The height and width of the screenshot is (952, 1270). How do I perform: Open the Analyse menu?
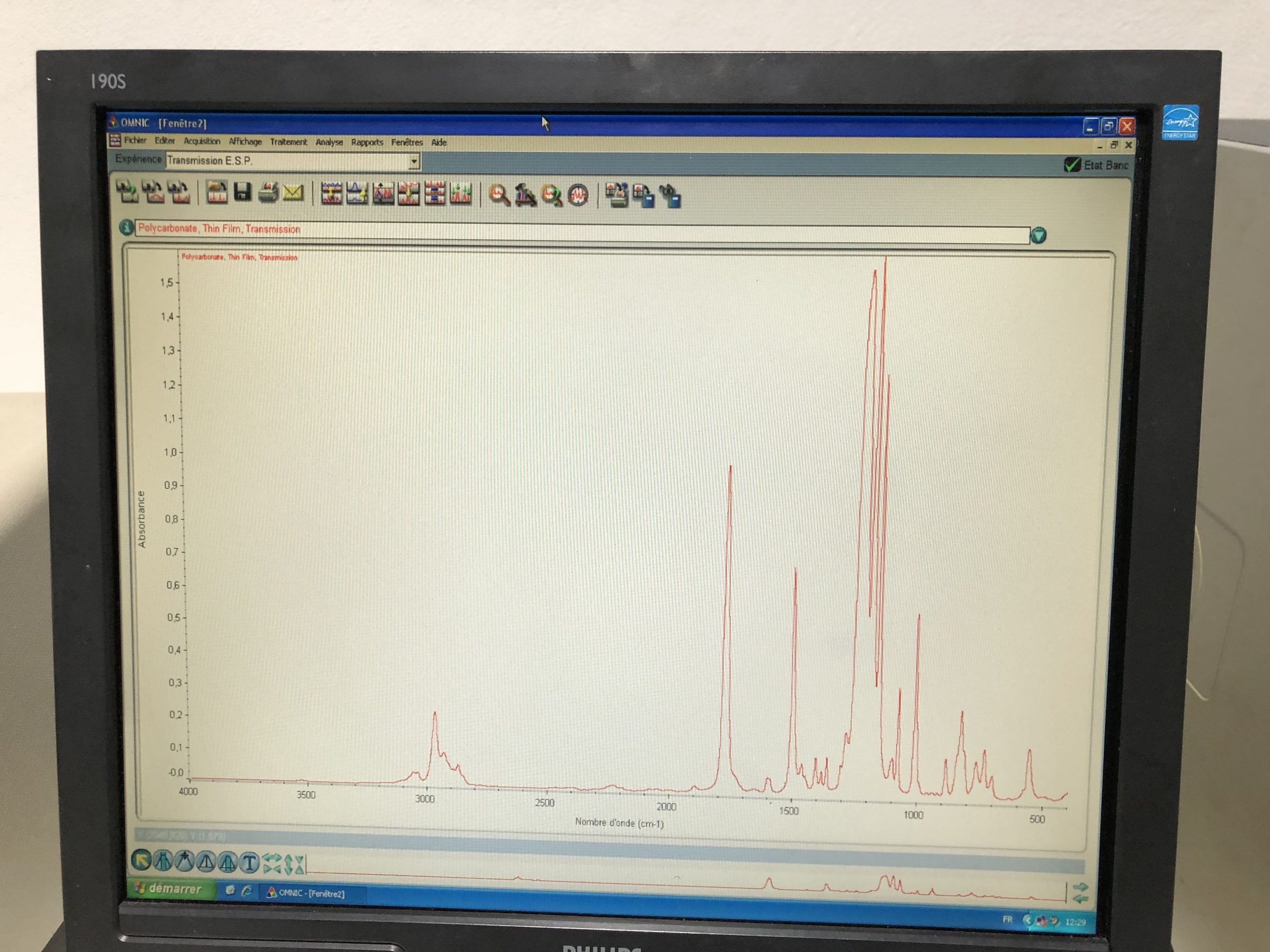[329, 142]
